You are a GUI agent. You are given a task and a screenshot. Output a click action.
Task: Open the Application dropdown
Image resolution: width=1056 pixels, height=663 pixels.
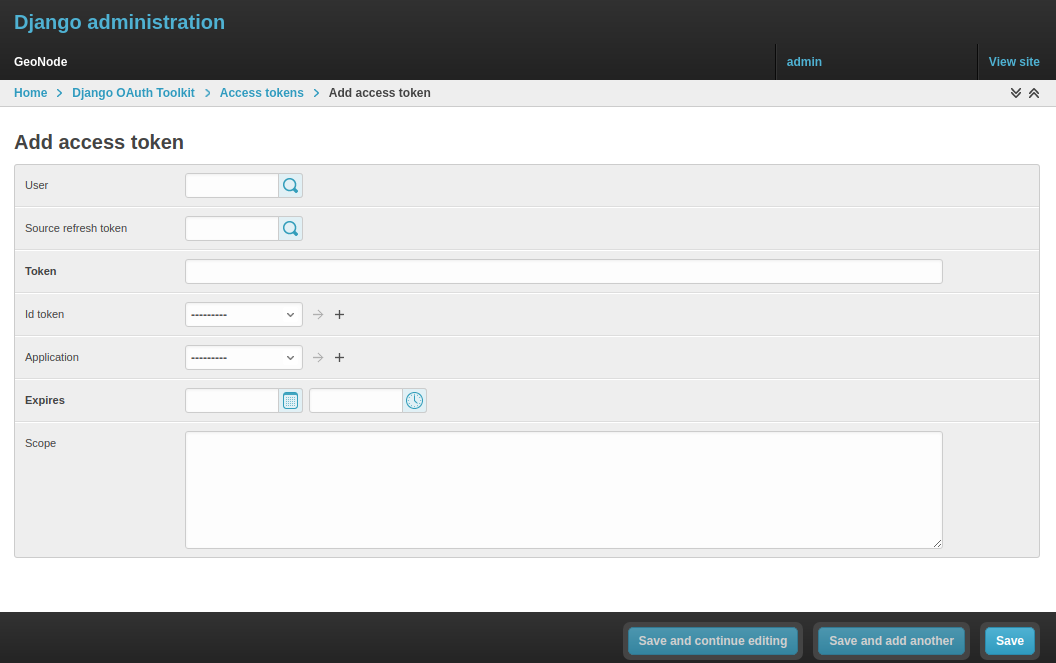pos(243,357)
